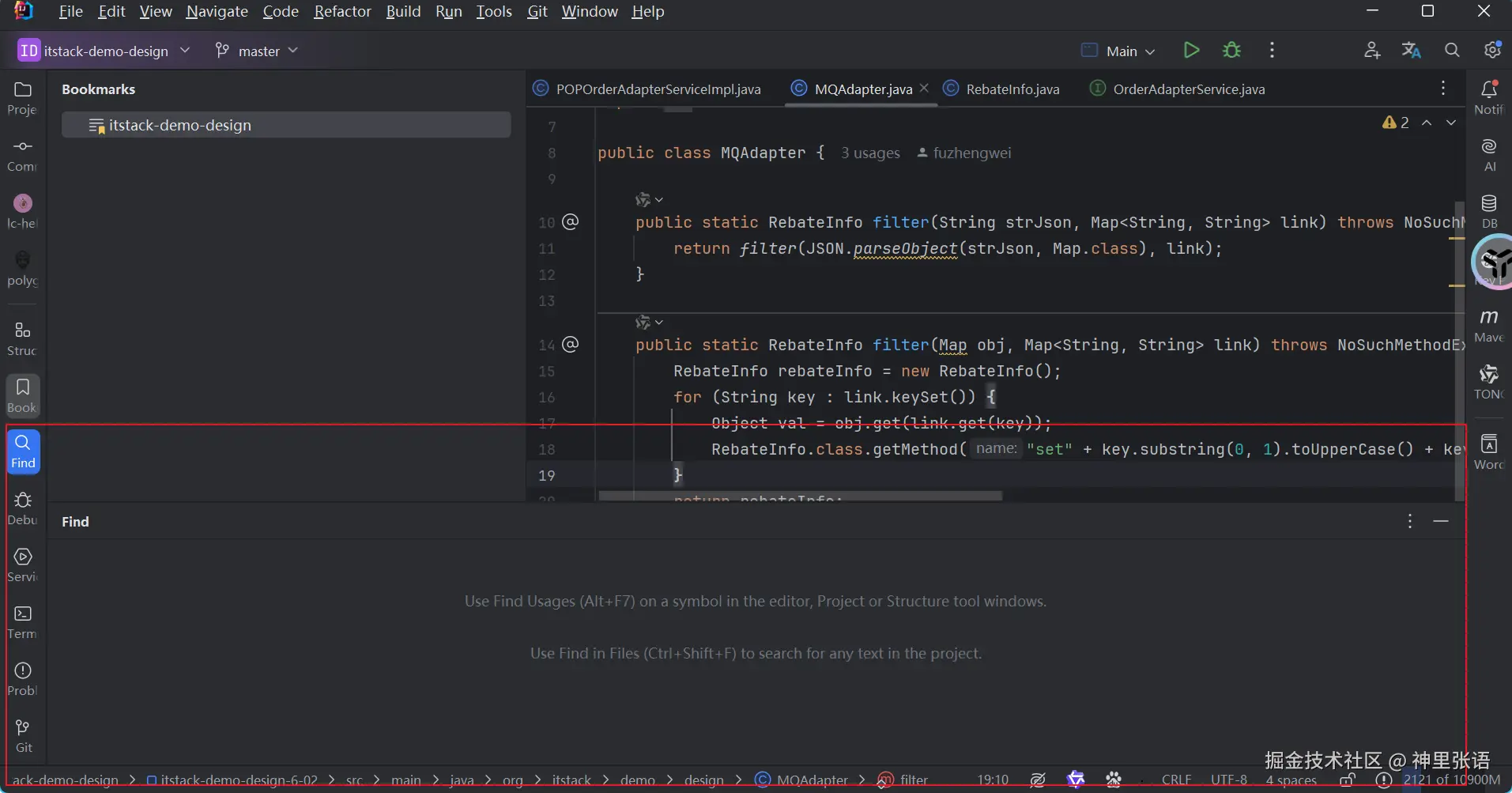Click the 19:10 caret position indicator
1512x793 pixels.
pos(993,780)
